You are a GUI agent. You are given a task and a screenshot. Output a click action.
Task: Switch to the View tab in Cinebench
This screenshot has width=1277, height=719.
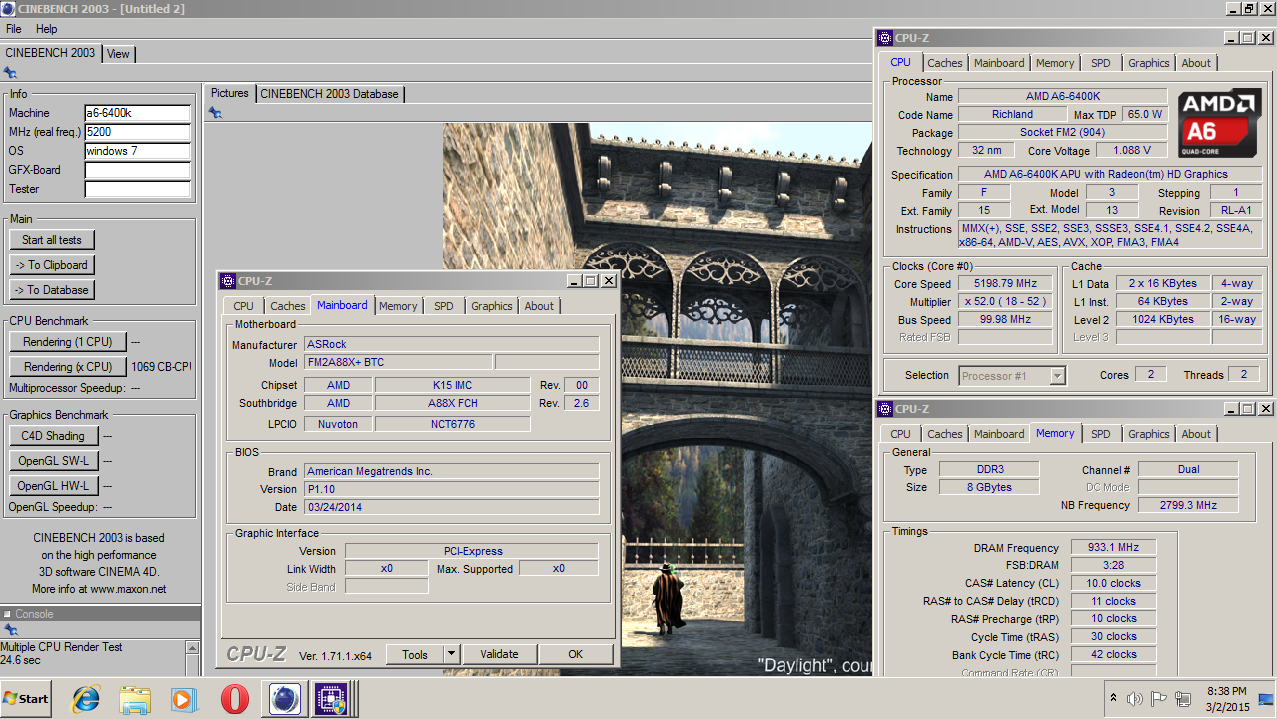pyautogui.click(x=118, y=54)
